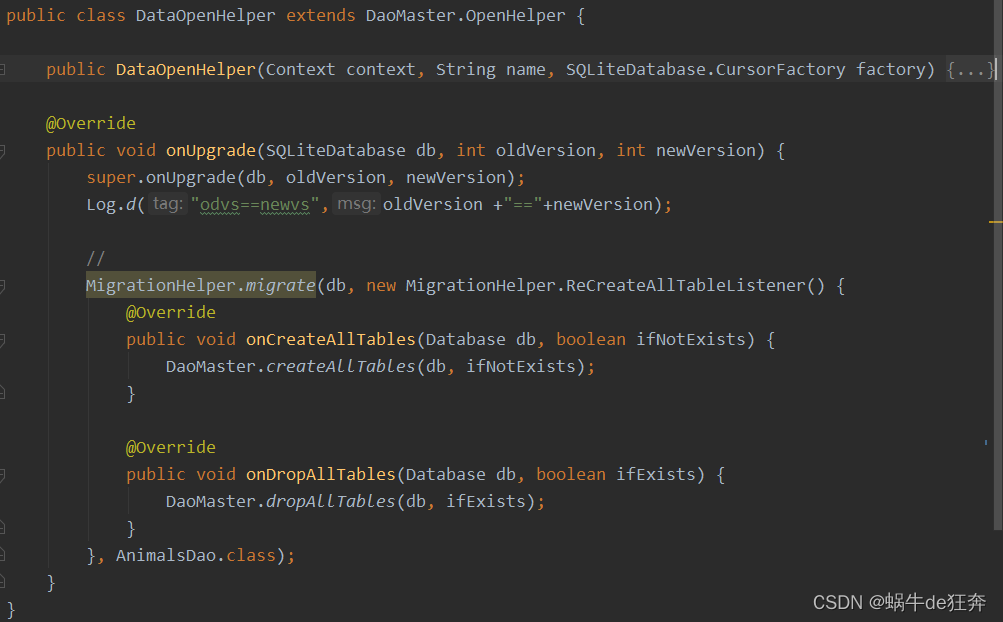Click the vertical editor scrollbar
The height and width of the screenshot is (622, 1003).
998,265
